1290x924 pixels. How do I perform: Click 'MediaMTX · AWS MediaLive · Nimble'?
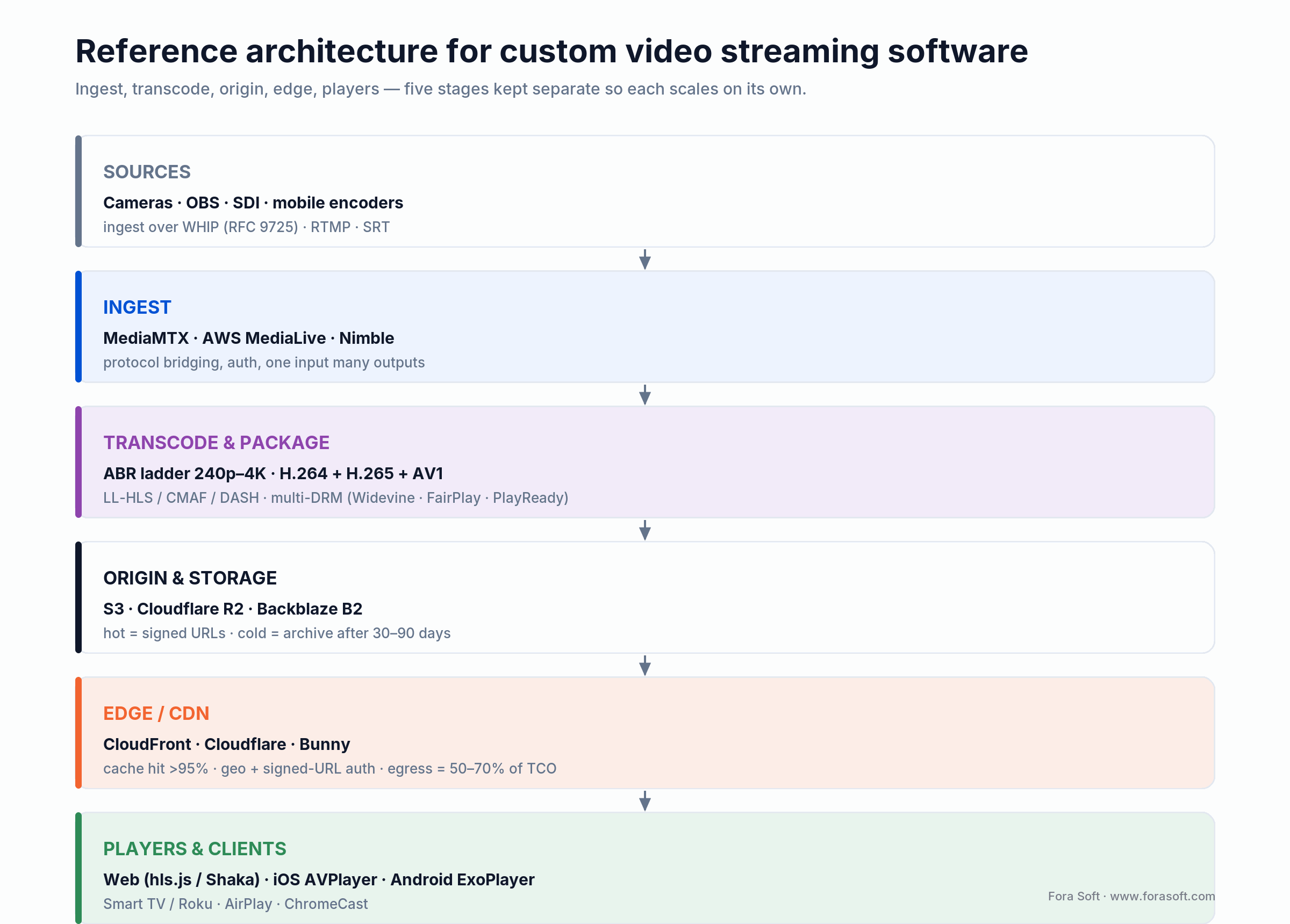pos(248,338)
